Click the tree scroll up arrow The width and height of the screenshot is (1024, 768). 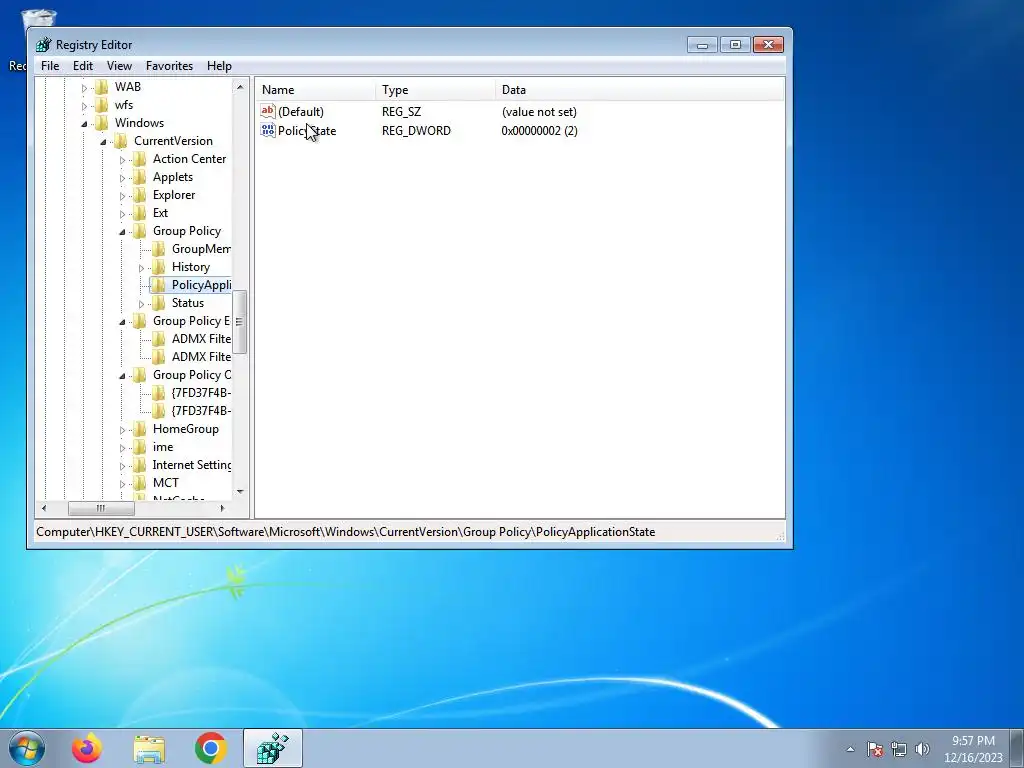coord(240,87)
